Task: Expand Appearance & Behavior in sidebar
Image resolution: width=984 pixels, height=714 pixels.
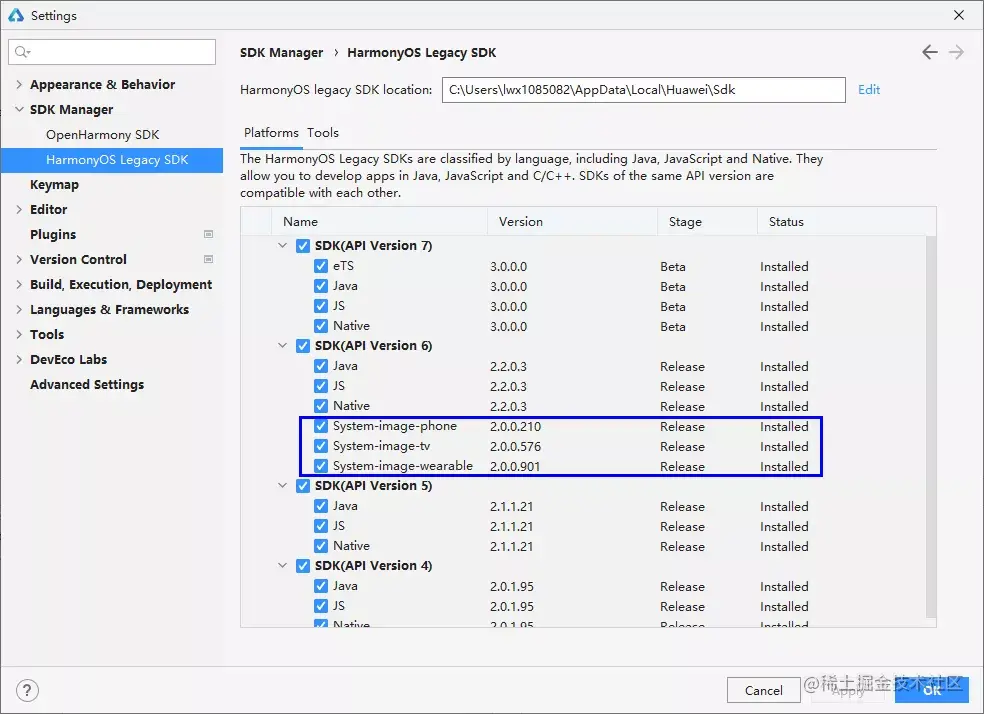Action: (19, 84)
